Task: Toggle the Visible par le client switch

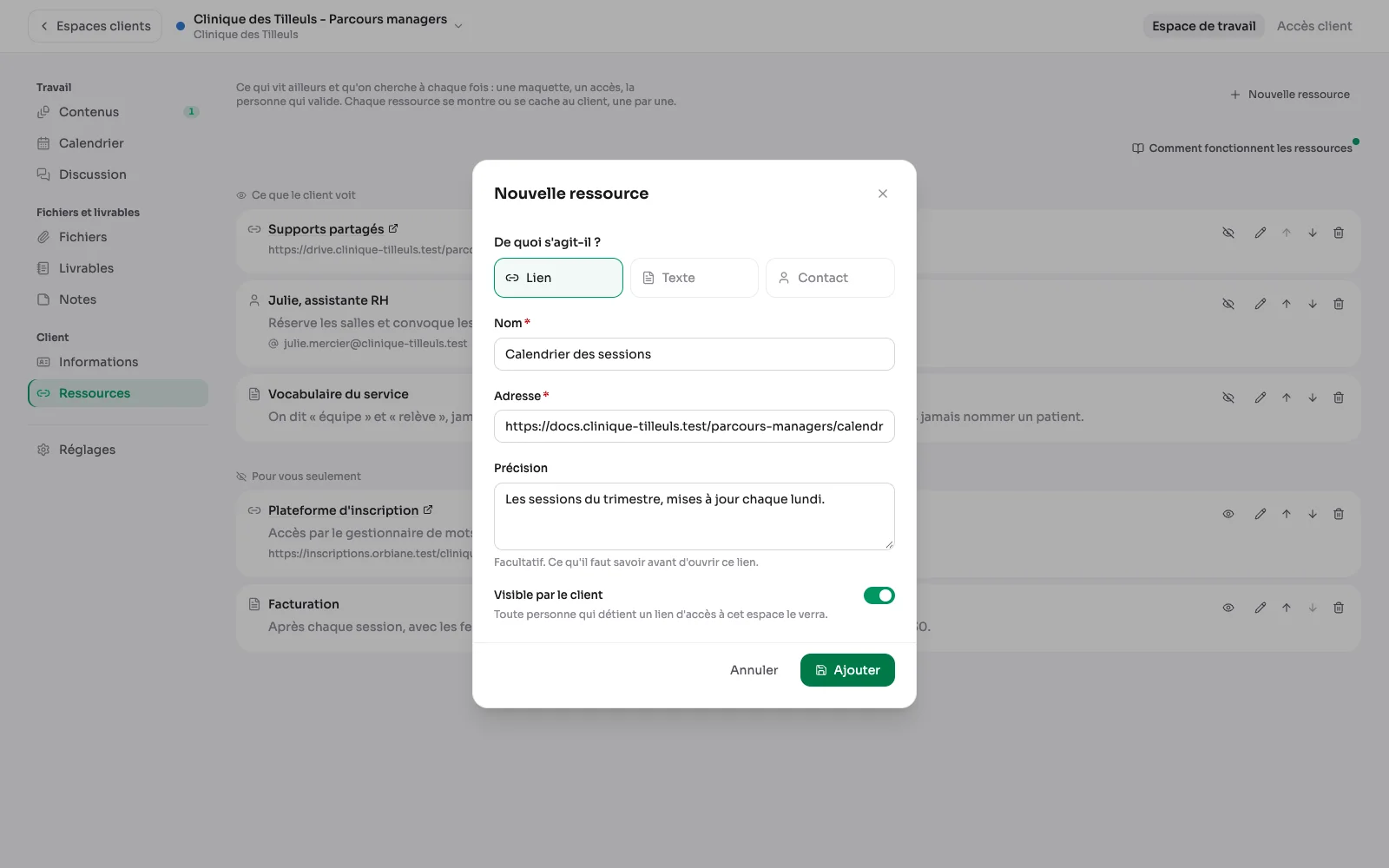Action: pyautogui.click(x=879, y=595)
